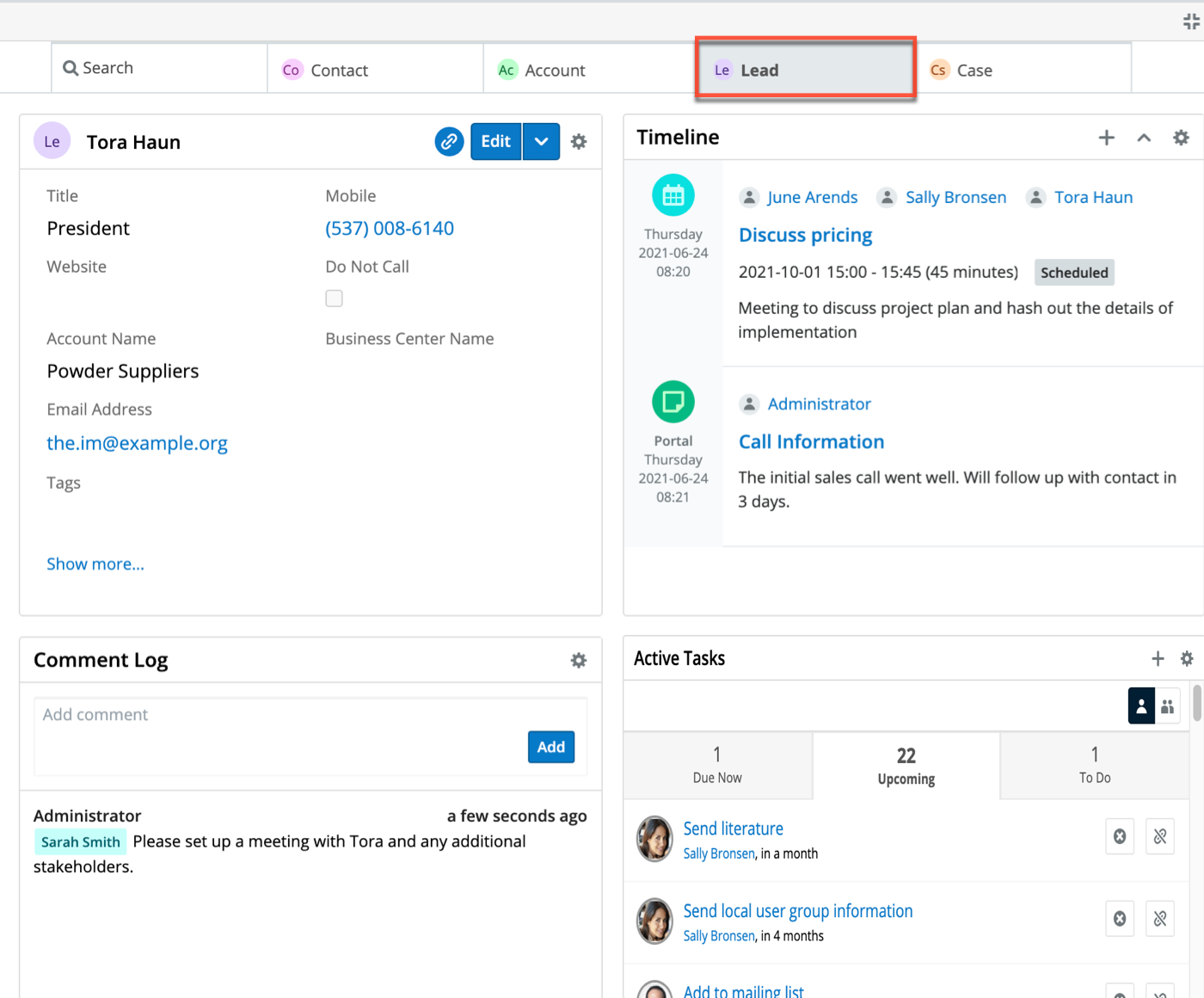This screenshot has width=1204, height=998.
Task: Open Timeline settings gear
Action: (1181, 138)
